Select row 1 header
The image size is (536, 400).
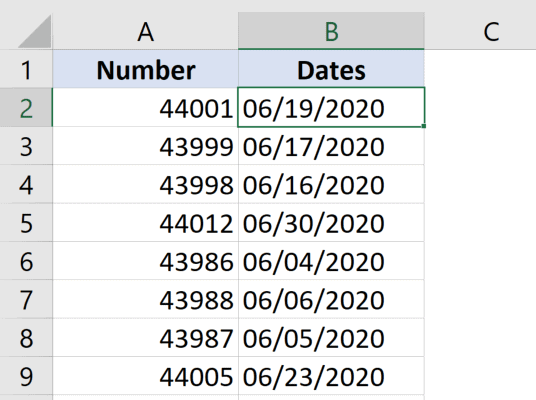(x=26, y=69)
